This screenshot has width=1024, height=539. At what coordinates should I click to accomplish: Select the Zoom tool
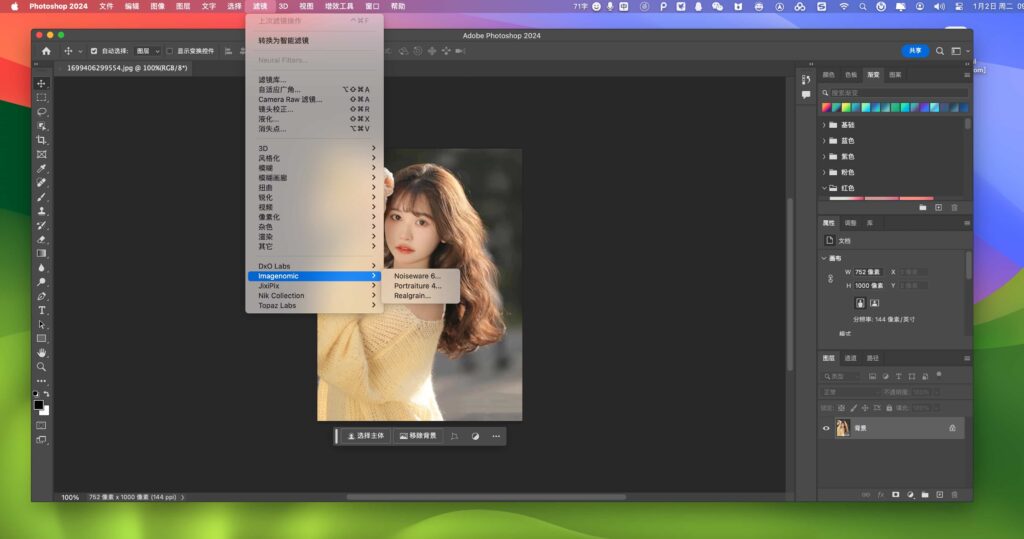[x=41, y=367]
